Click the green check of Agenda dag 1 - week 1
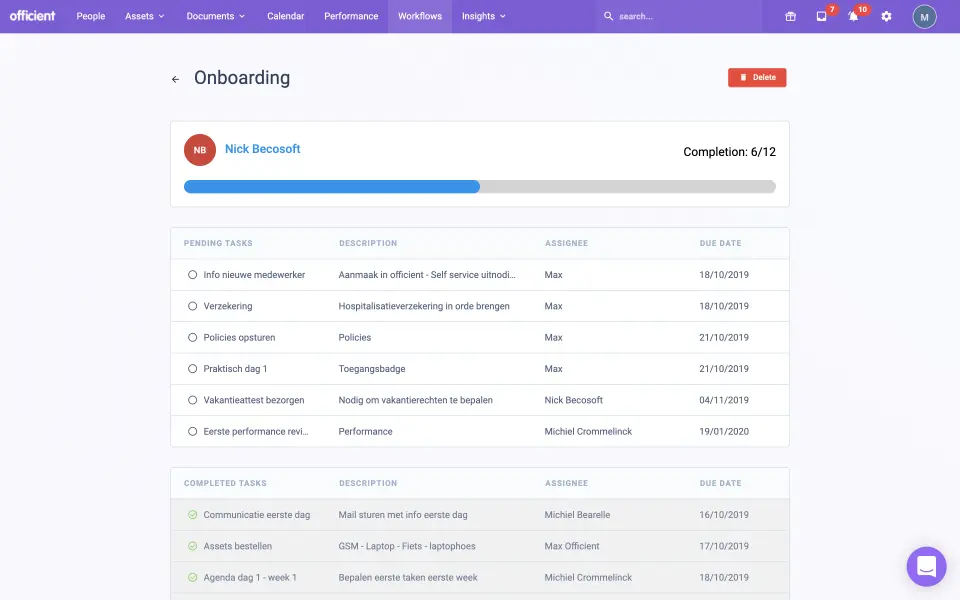Screen dimensions: 960x600 pos(192,577)
